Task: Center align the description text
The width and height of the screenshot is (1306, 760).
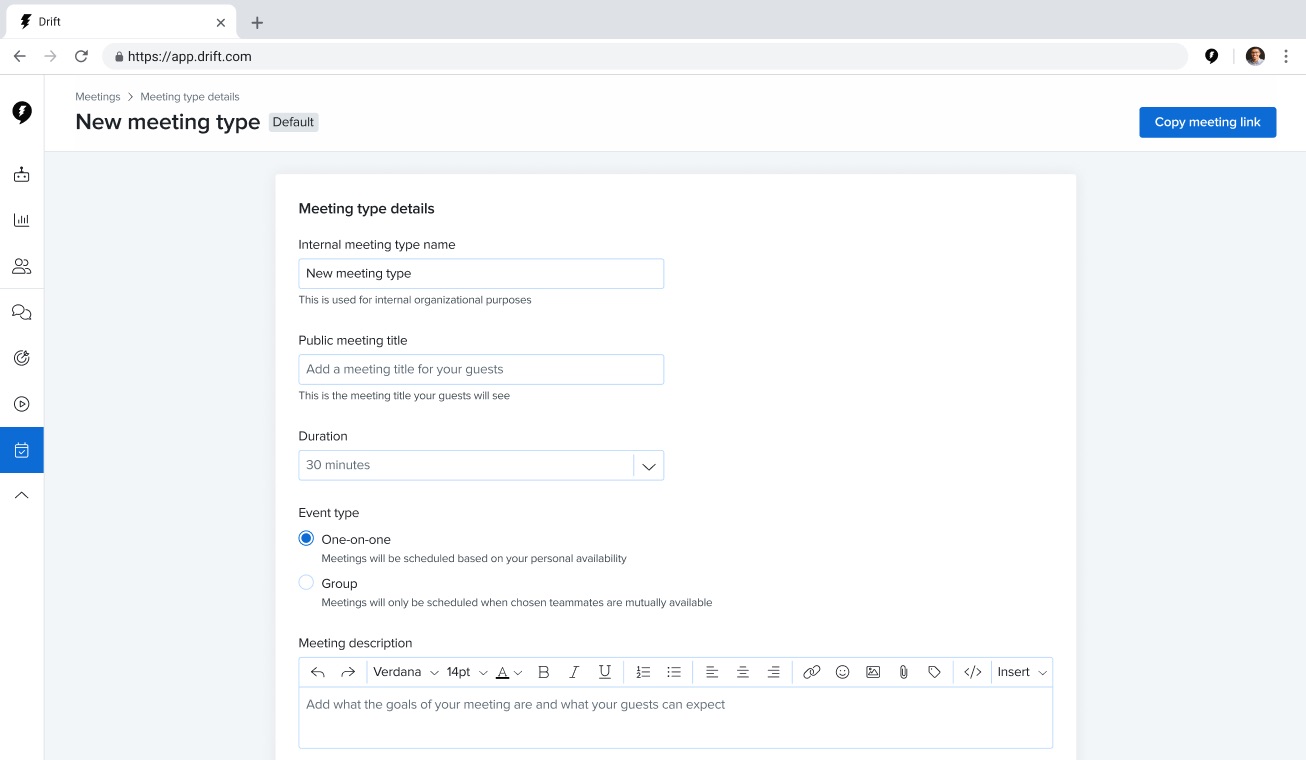Action: (x=743, y=672)
